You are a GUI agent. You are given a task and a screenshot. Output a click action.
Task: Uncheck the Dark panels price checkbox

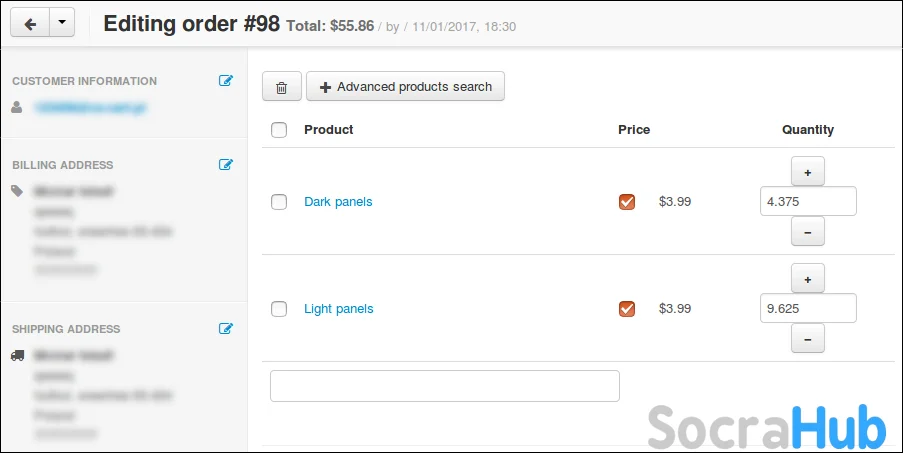tap(627, 202)
